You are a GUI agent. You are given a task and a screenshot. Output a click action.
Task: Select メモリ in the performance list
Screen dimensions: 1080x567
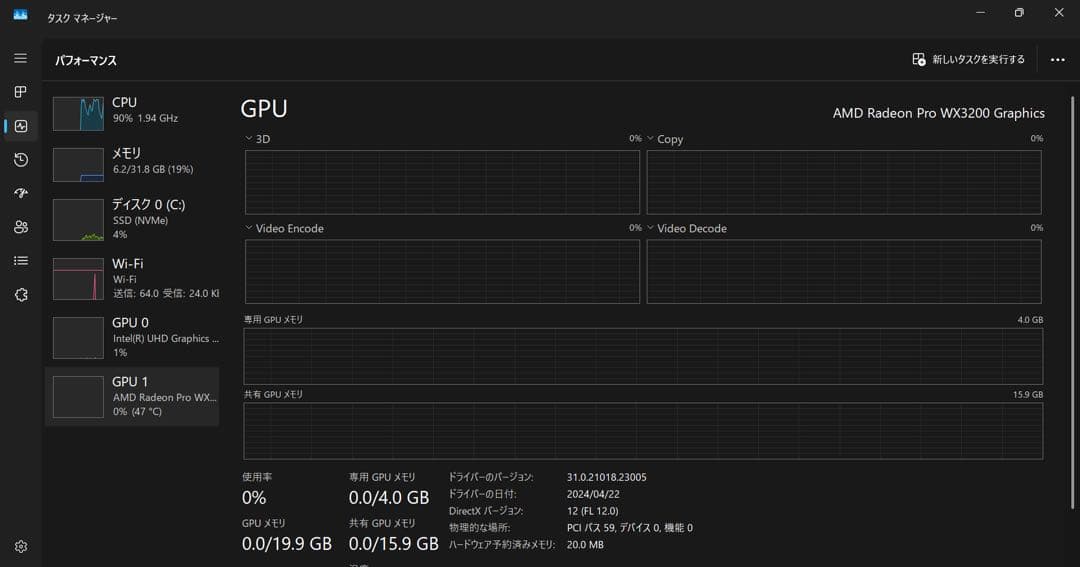click(133, 161)
